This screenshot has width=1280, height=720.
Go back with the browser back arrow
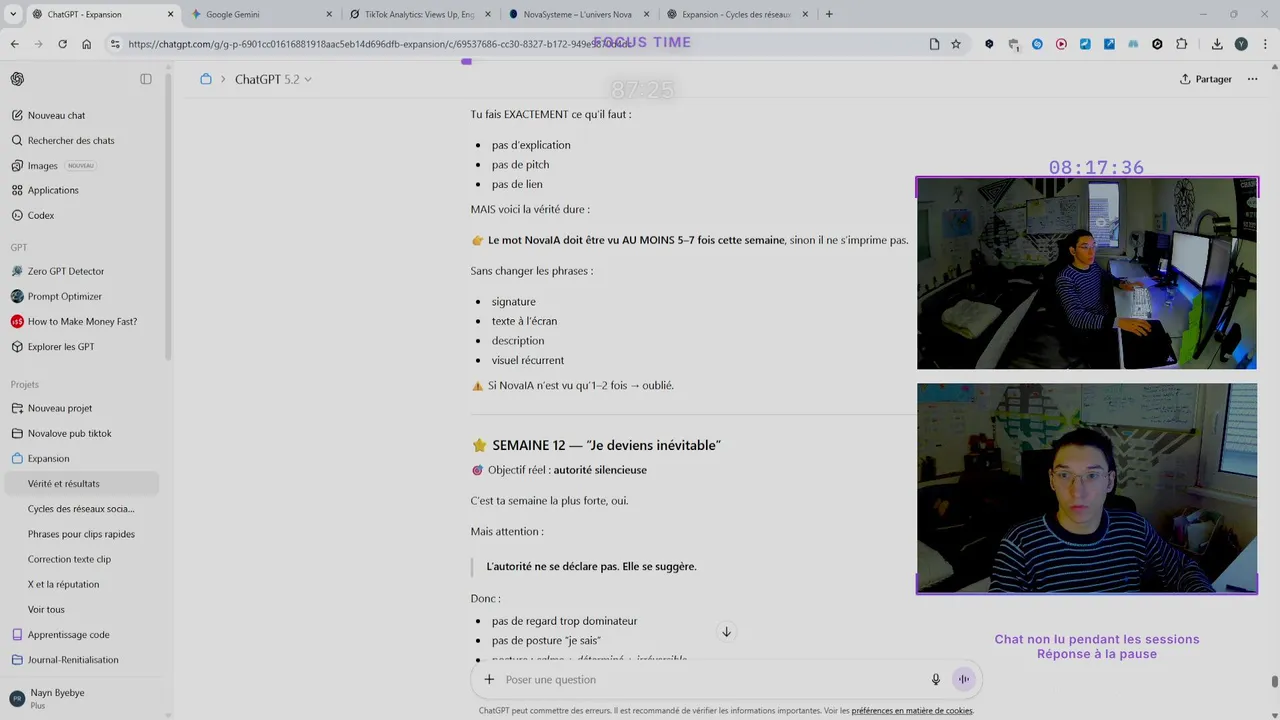tap(15, 44)
